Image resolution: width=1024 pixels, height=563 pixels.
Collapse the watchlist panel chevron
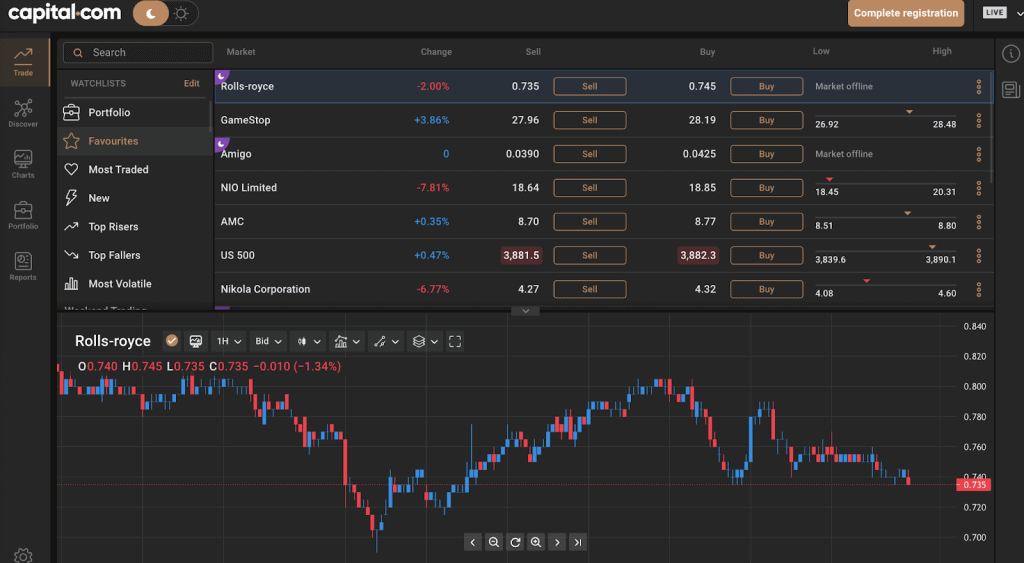coord(525,311)
